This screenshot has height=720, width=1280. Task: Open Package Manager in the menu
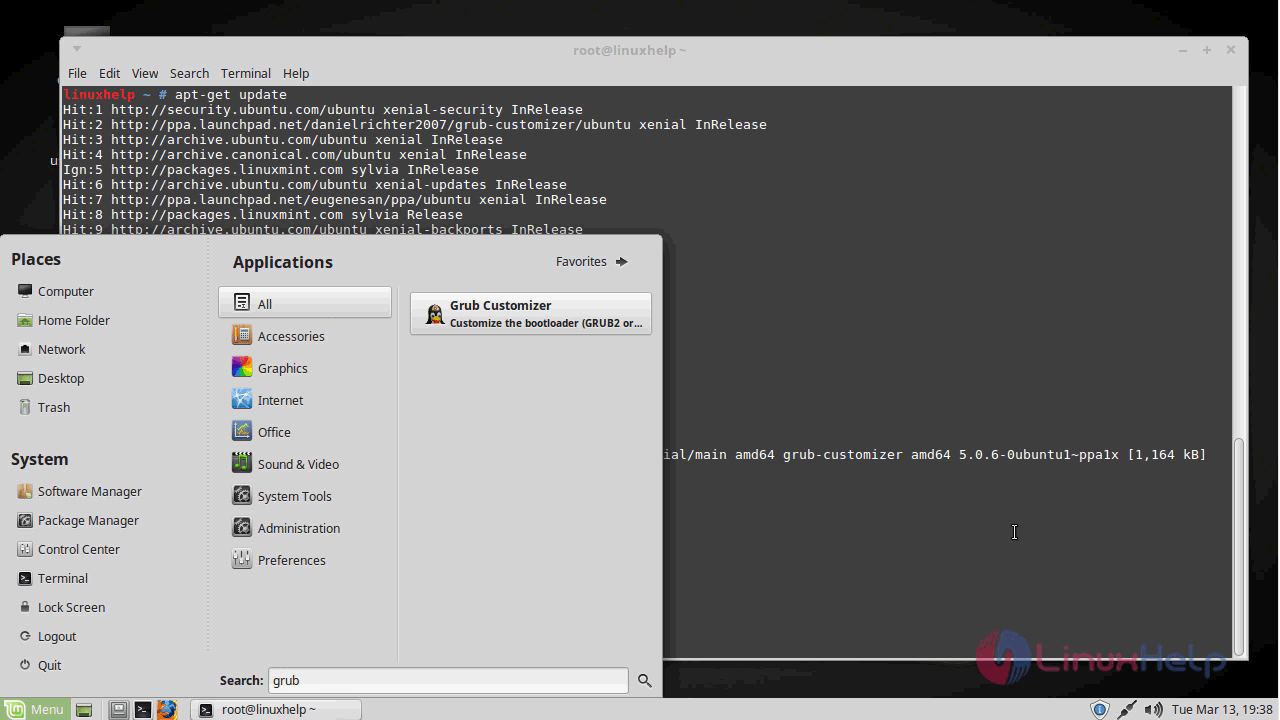click(x=88, y=520)
